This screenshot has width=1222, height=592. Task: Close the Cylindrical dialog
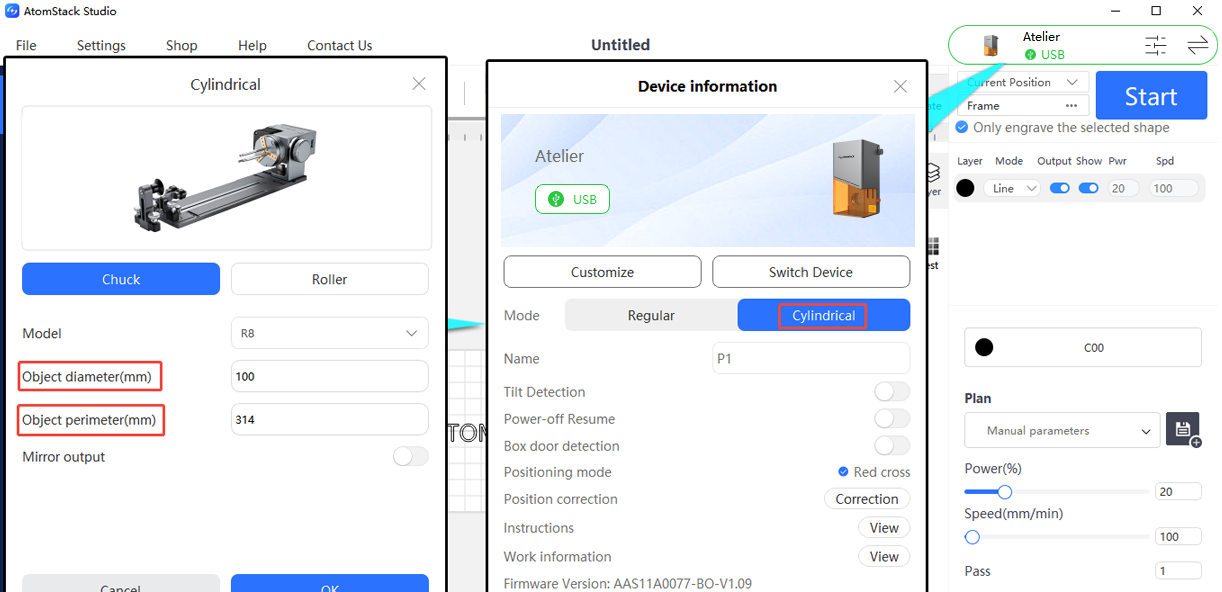419,84
